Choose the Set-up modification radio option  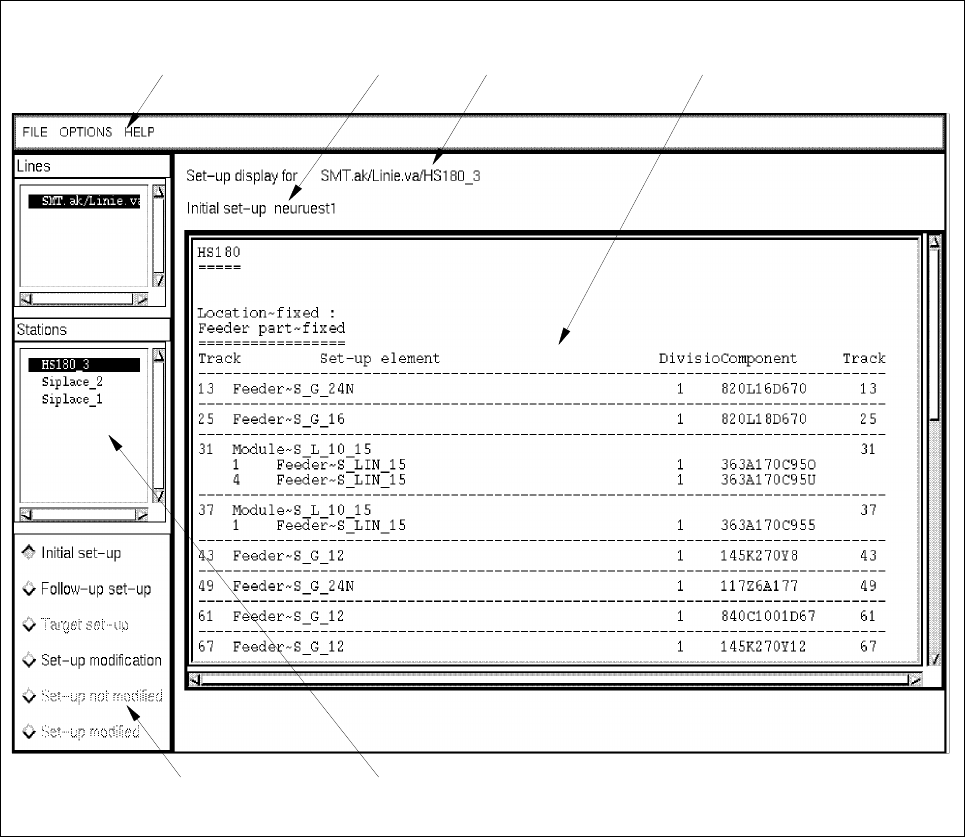click(92, 660)
